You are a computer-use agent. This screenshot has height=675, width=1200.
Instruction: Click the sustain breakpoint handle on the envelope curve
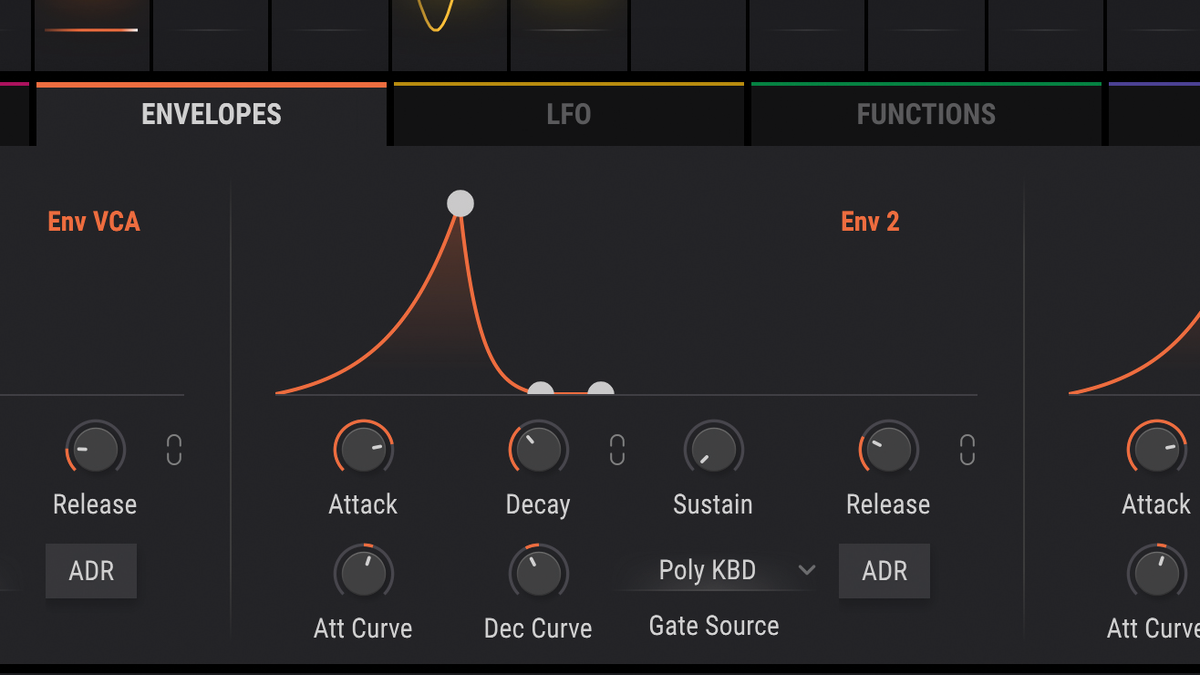540,388
